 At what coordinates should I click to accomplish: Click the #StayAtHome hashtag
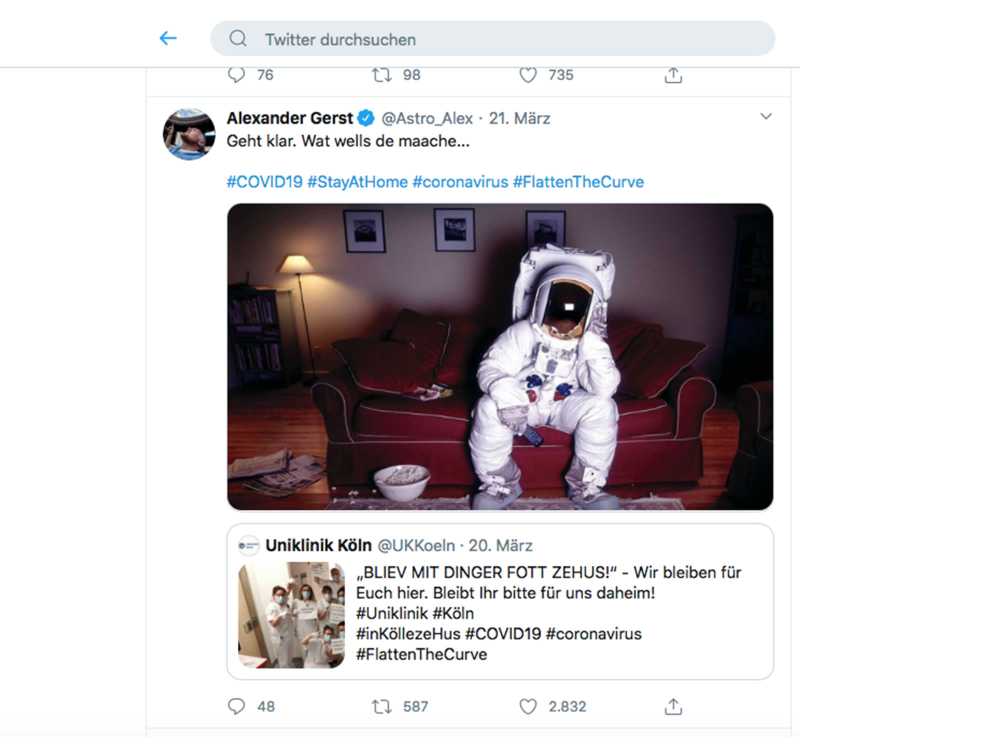click(357, 182)
